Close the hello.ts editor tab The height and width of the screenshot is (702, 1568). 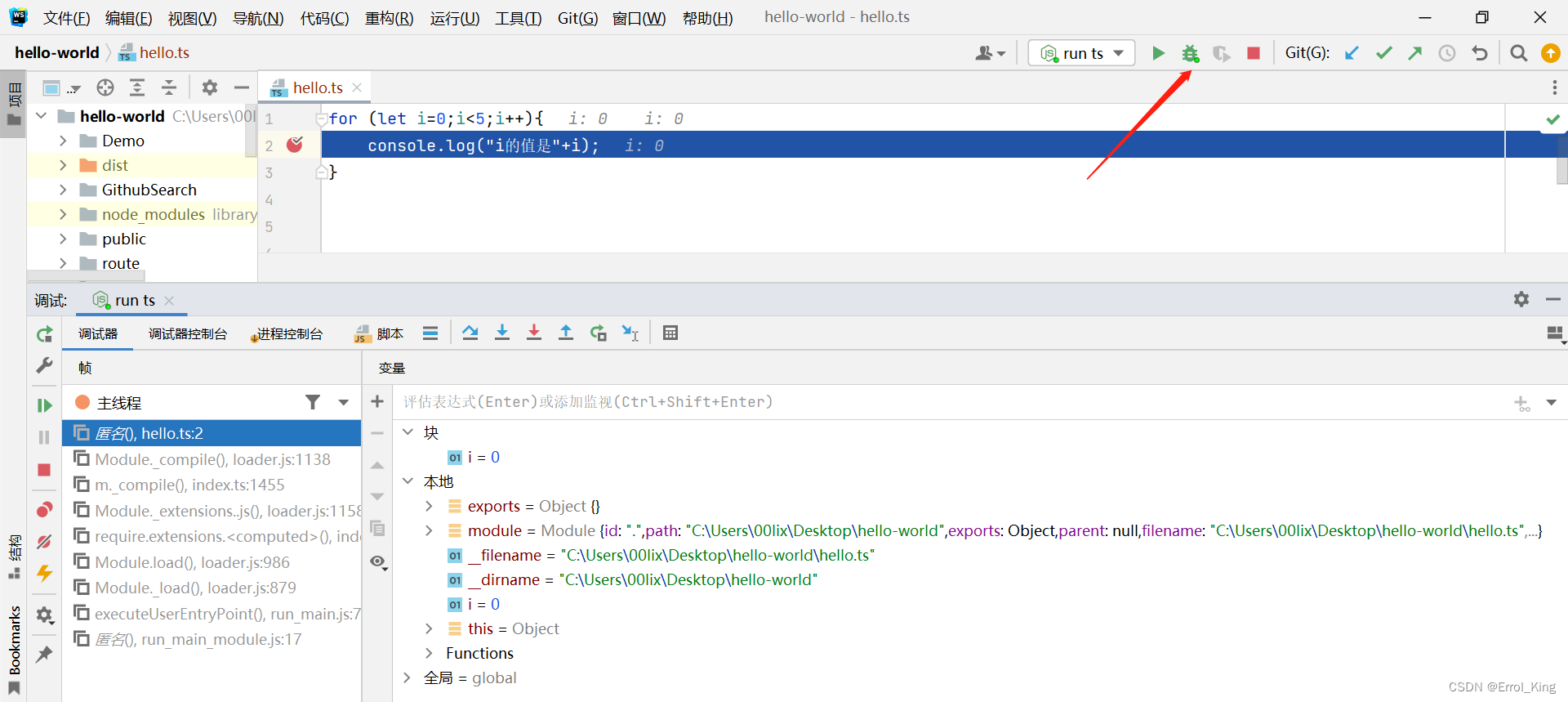357,87
